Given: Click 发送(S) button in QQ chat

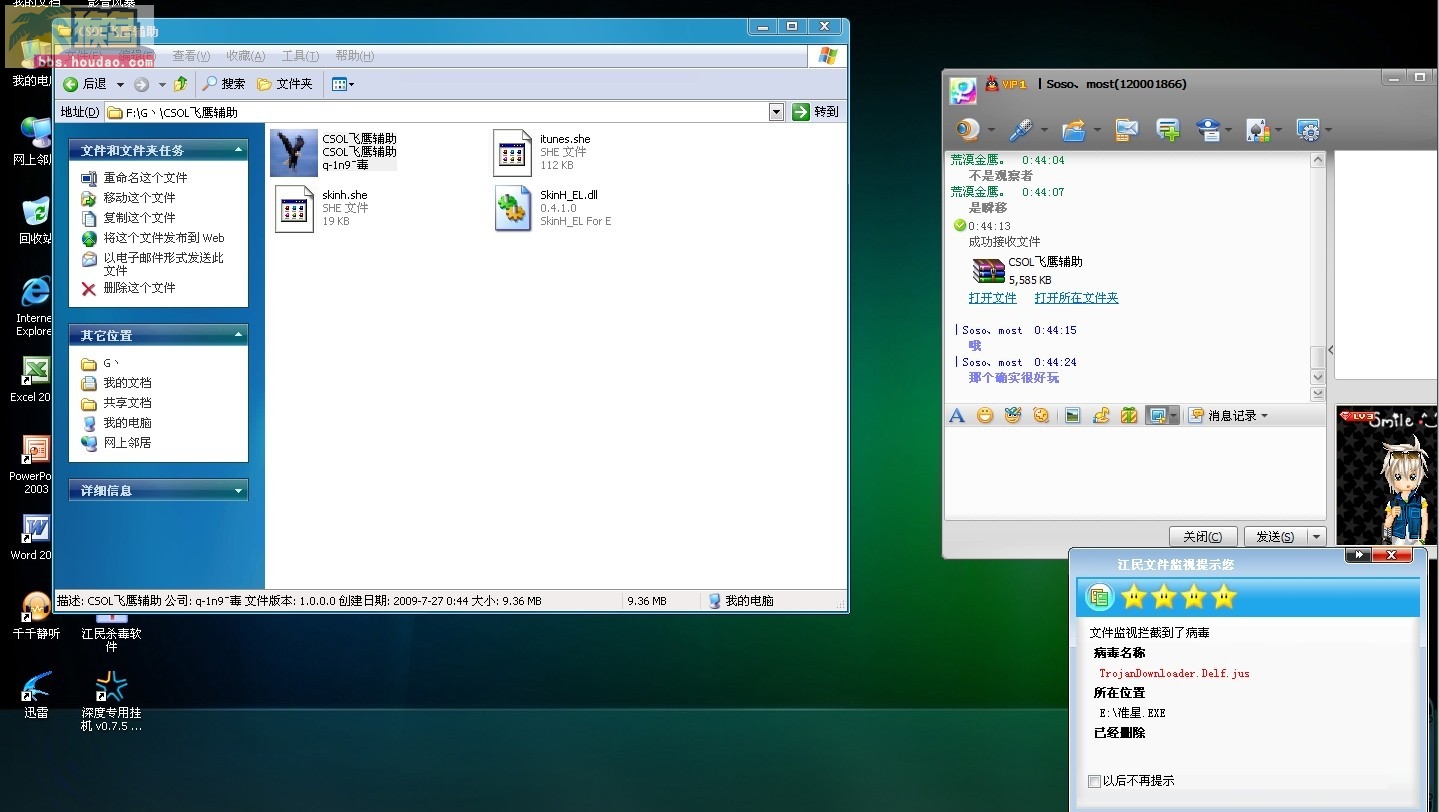Looking at the screenshot, I should click(x=1275, y=537).
